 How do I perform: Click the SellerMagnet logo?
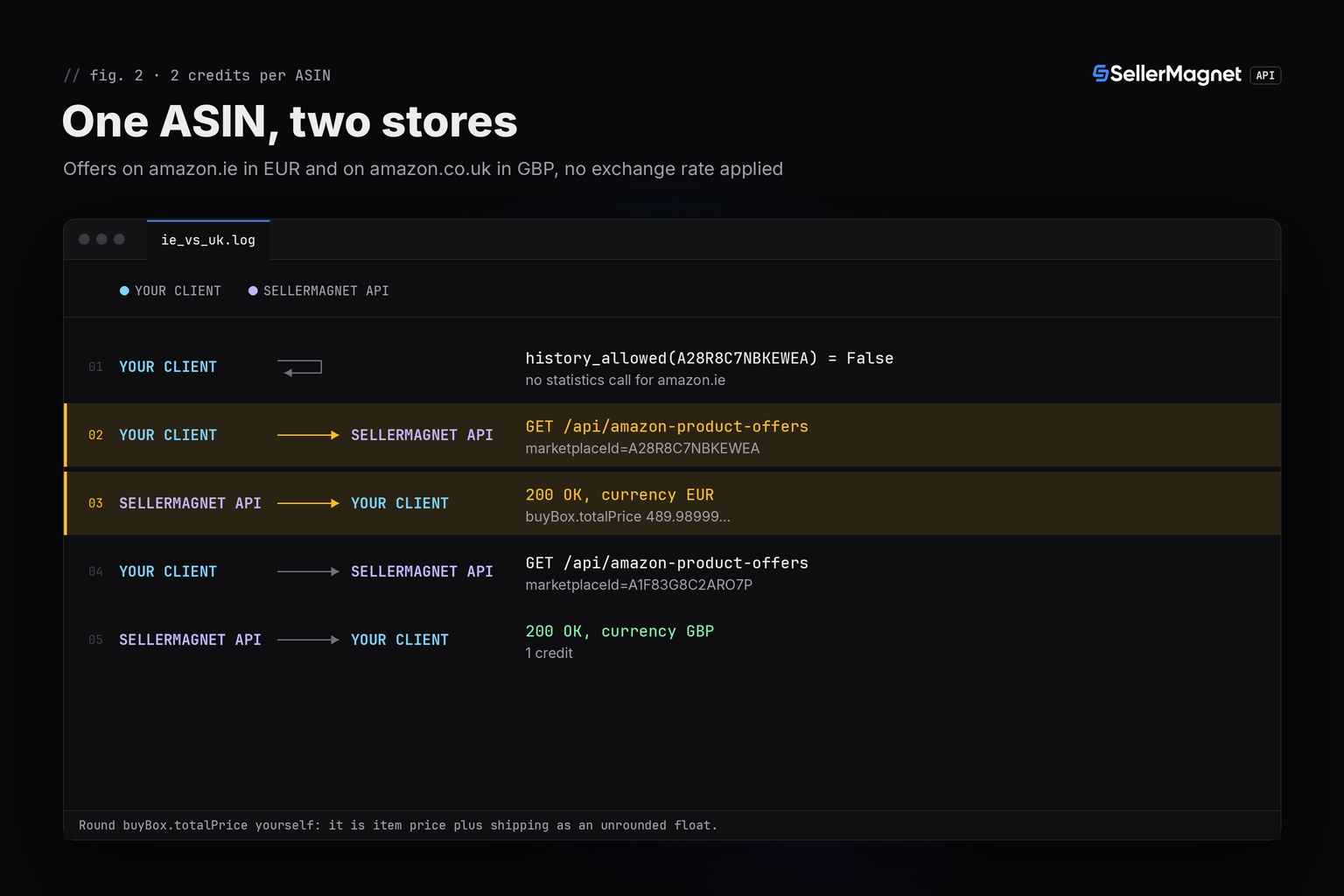[1166, 74]
